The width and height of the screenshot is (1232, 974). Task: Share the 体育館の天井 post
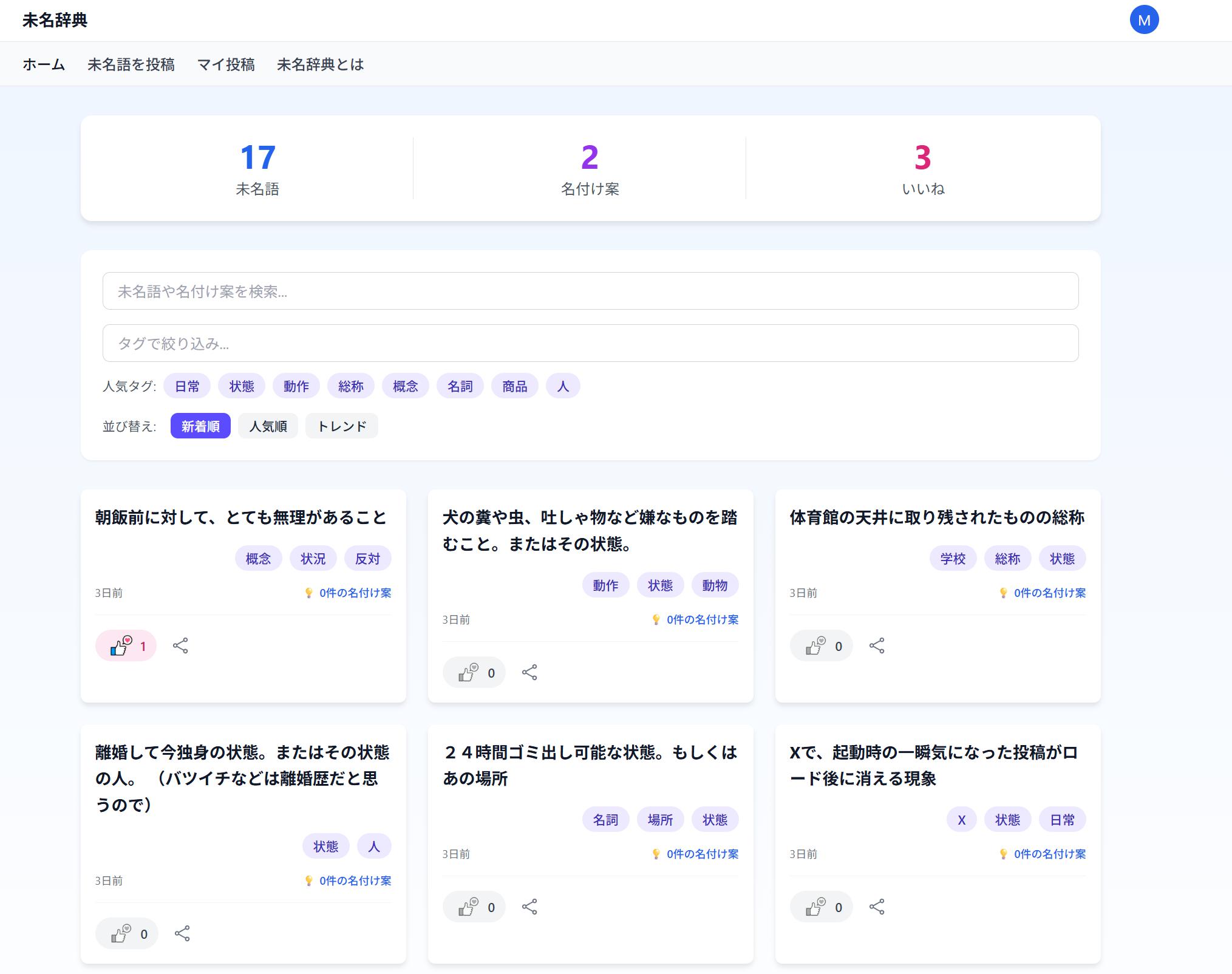click(877, 645)
